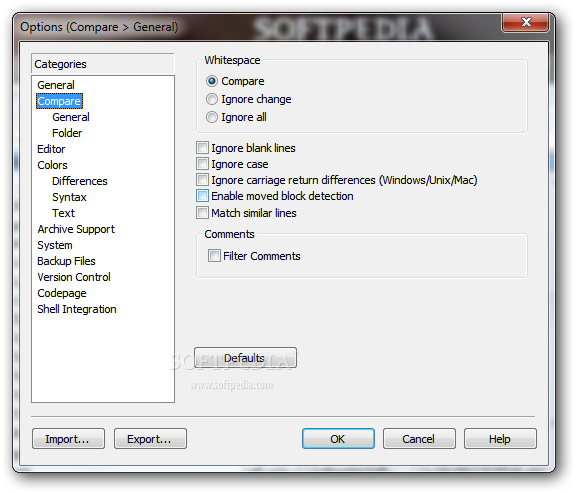This screenshot has width=576, height=493.
Task: Open Archive Support category
Action: [76, 229]
